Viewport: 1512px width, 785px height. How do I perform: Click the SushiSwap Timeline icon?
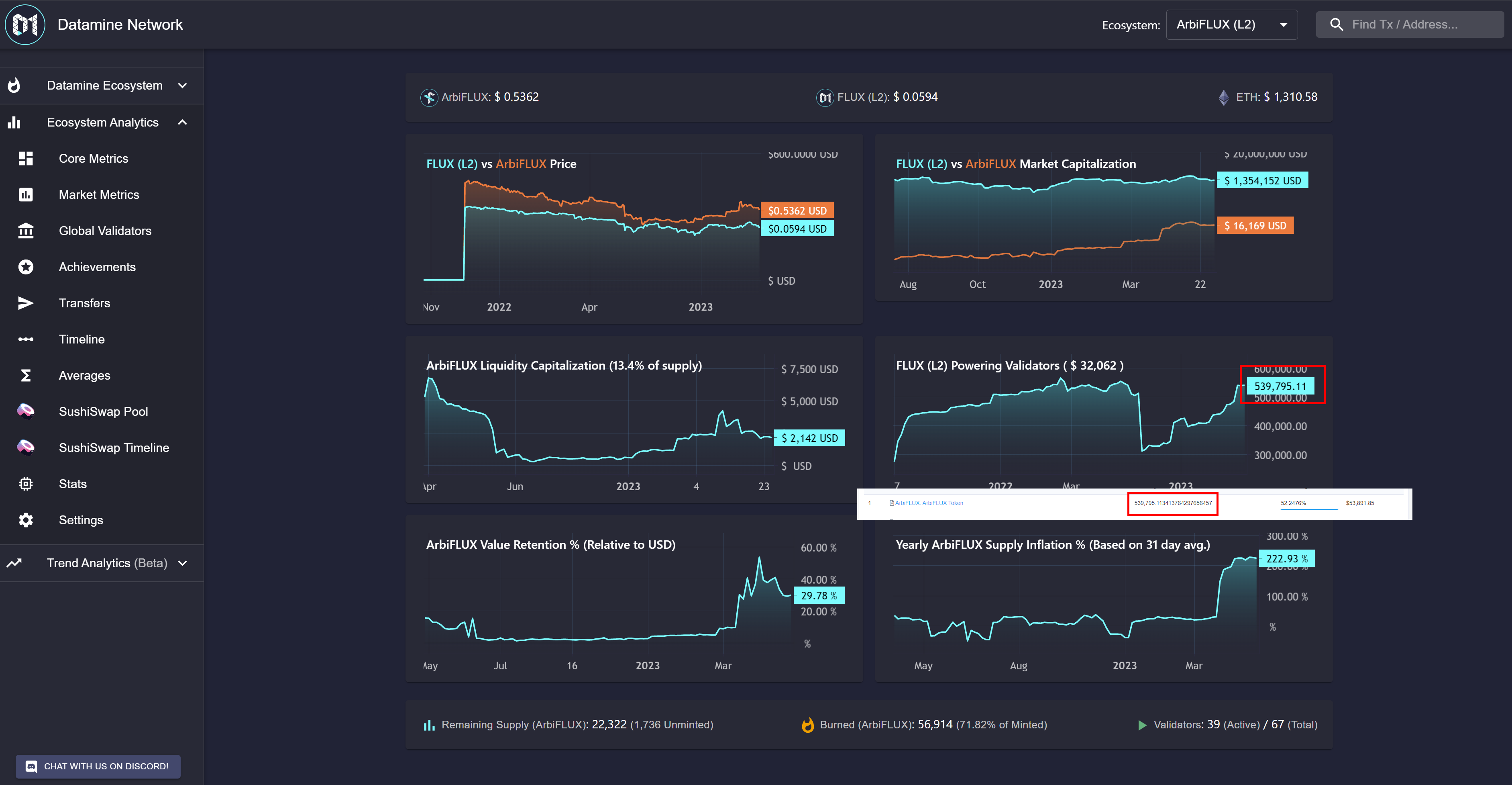click(x=26, y=448)
